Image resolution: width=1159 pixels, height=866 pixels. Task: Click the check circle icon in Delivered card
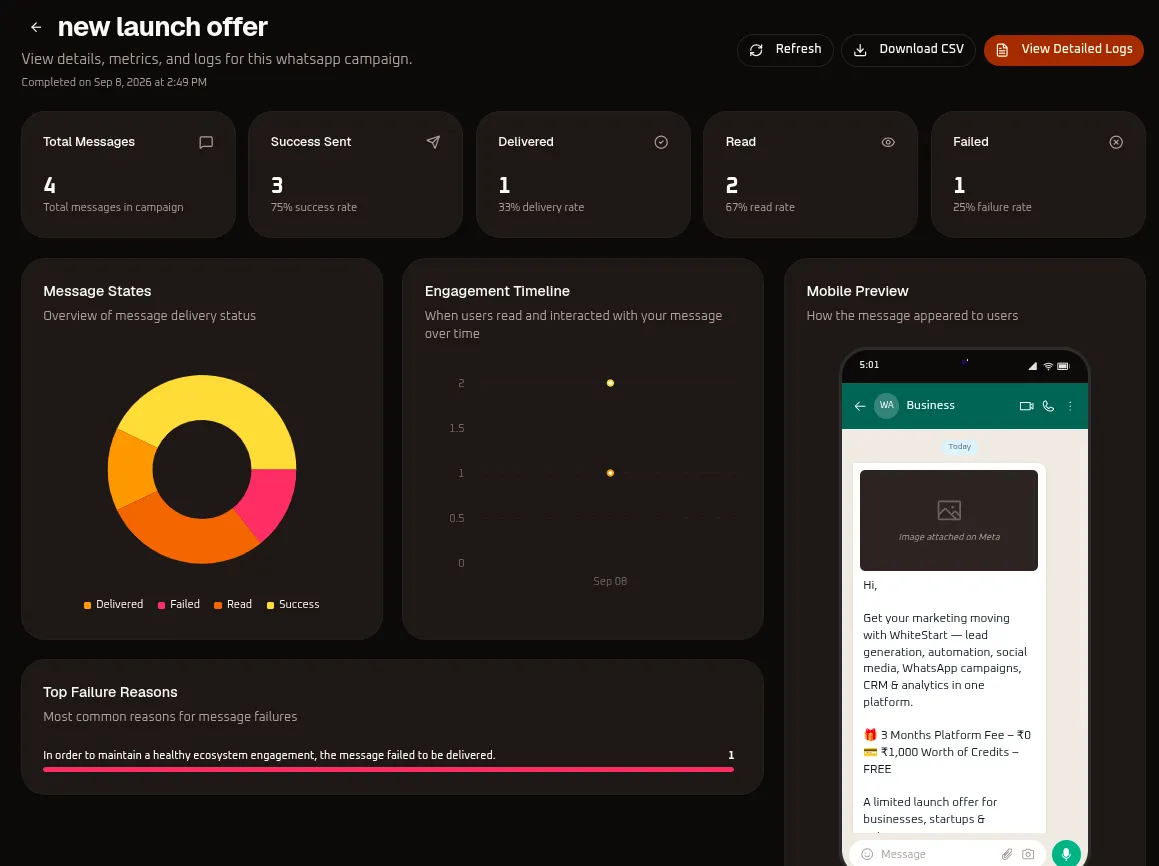click(x=661, y=142)
